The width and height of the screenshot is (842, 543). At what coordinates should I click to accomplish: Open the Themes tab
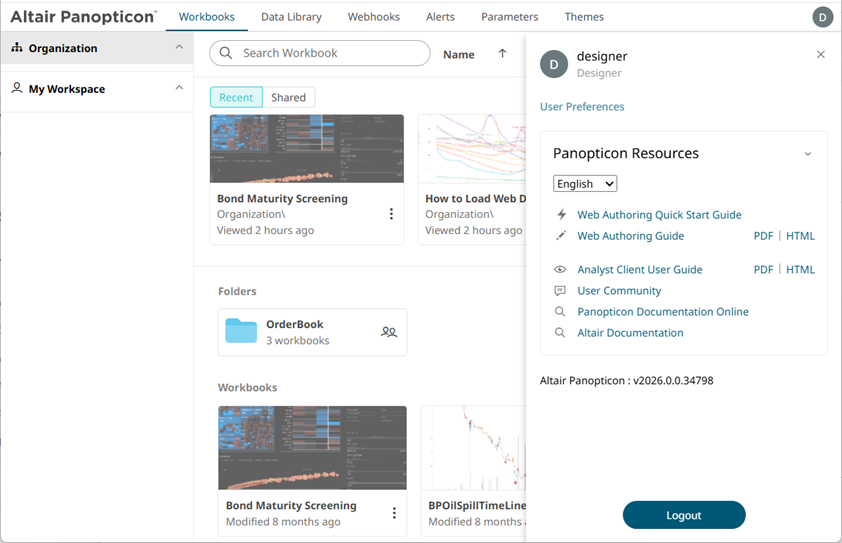[x=584, y=17]
